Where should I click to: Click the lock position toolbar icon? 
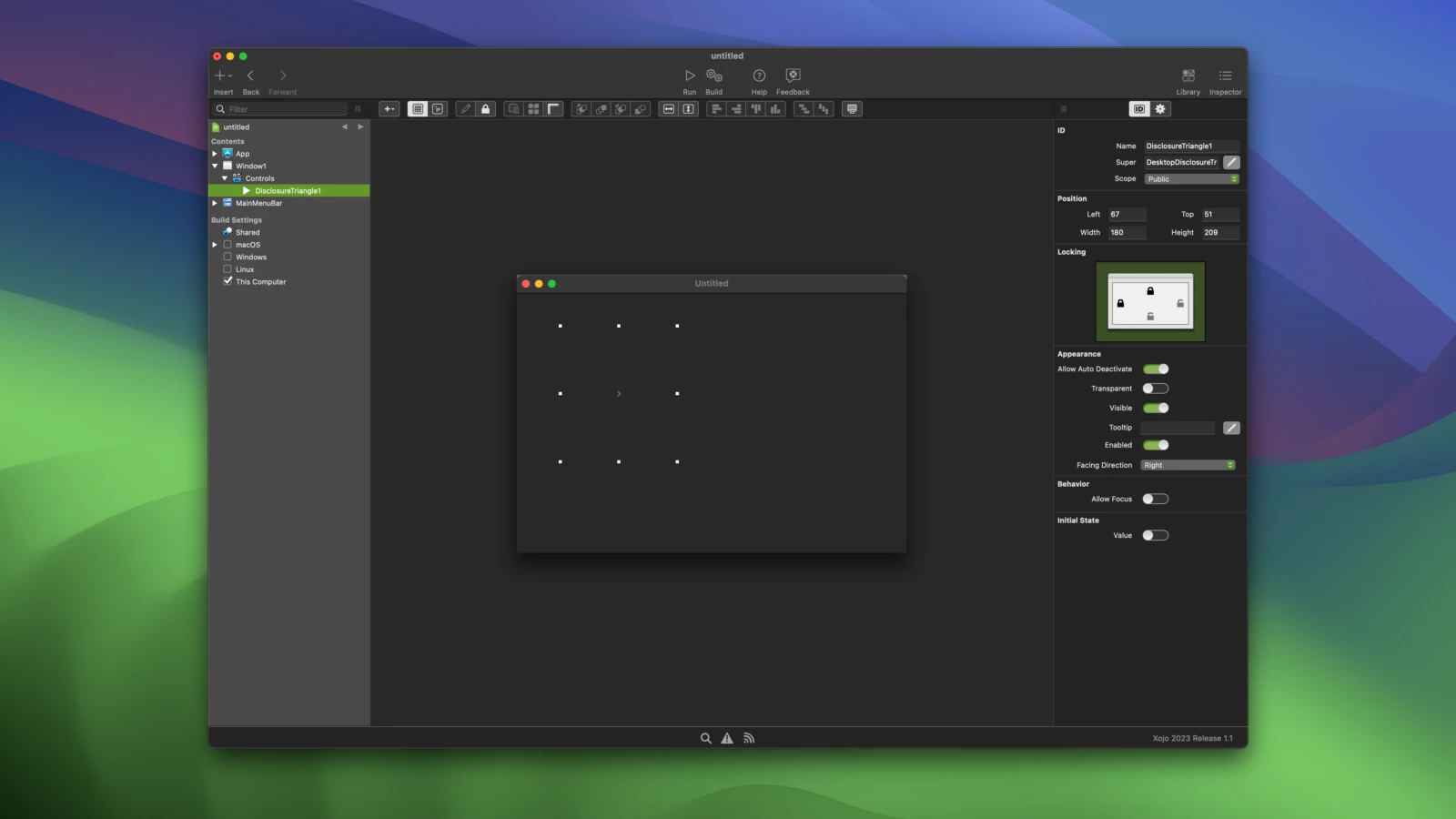tap(486, 109)
